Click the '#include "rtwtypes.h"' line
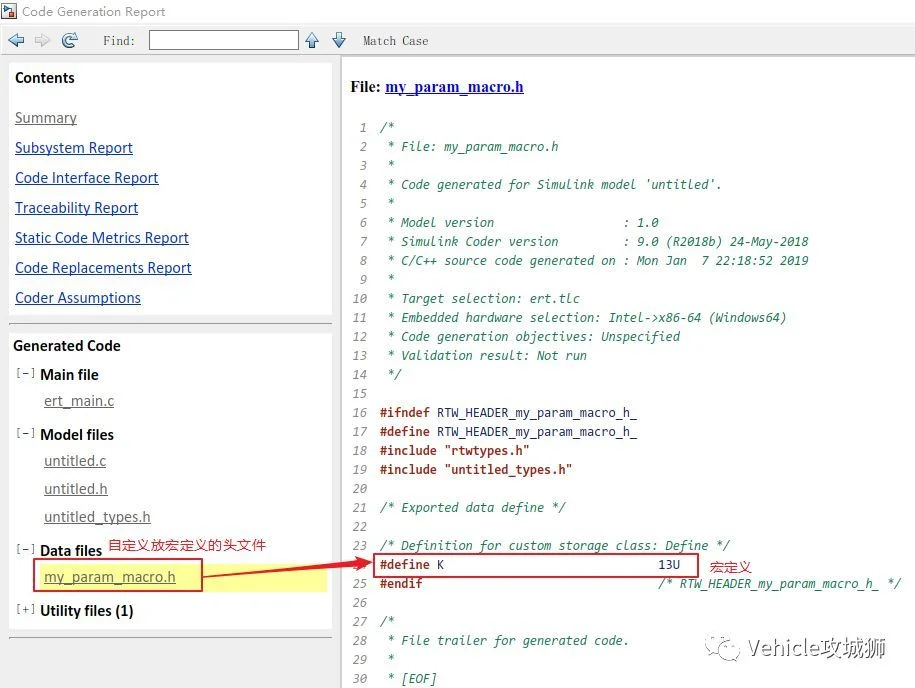Viewport: 915px width, 688px height. (454, 450)
